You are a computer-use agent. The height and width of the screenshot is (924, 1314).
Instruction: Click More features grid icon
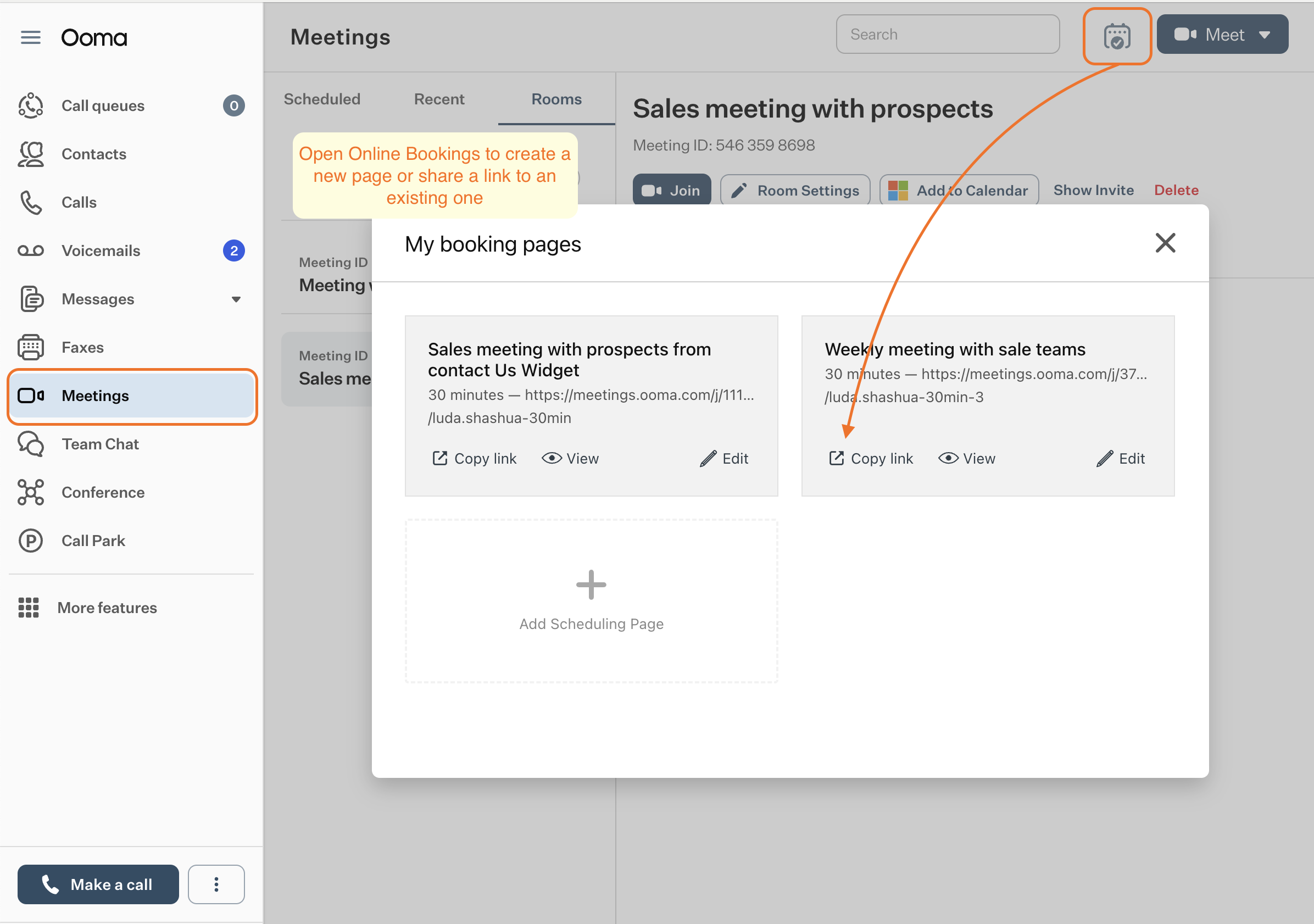[x=28, y=608]
